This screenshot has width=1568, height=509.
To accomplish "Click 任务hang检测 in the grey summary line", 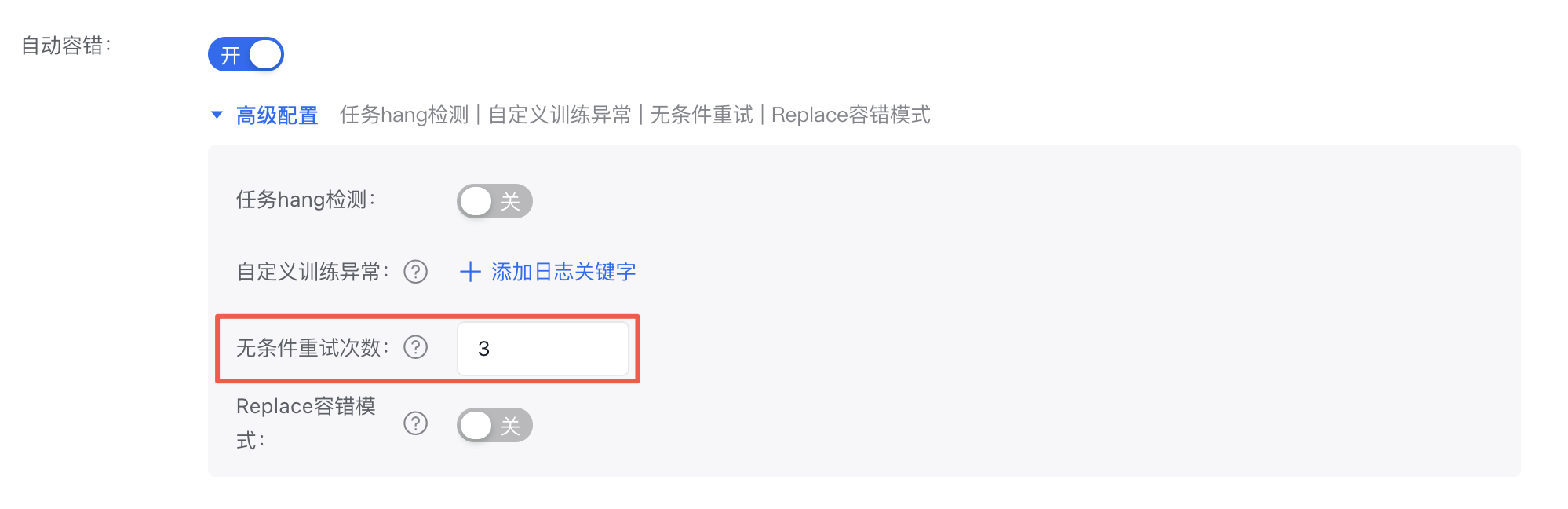I will pos(404,115).
